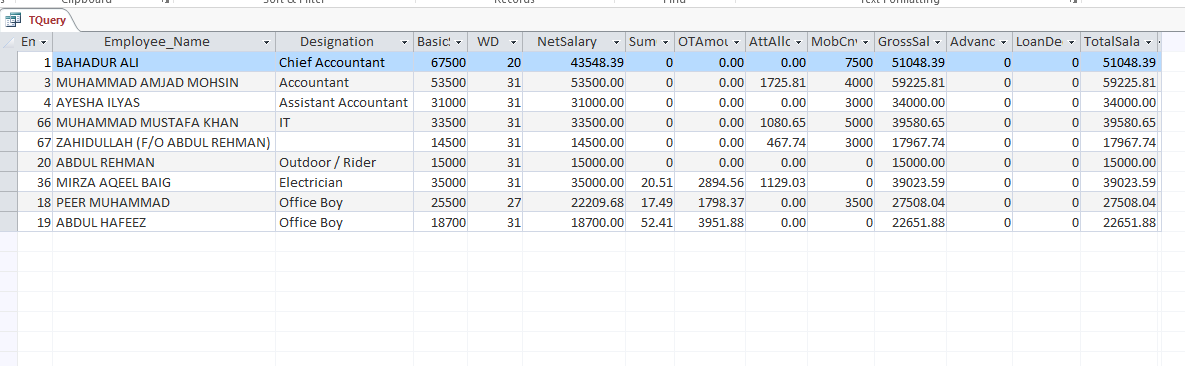Click the BAHADUR ALI name cell
1185x366 pixels.
[x=164, y=62]
